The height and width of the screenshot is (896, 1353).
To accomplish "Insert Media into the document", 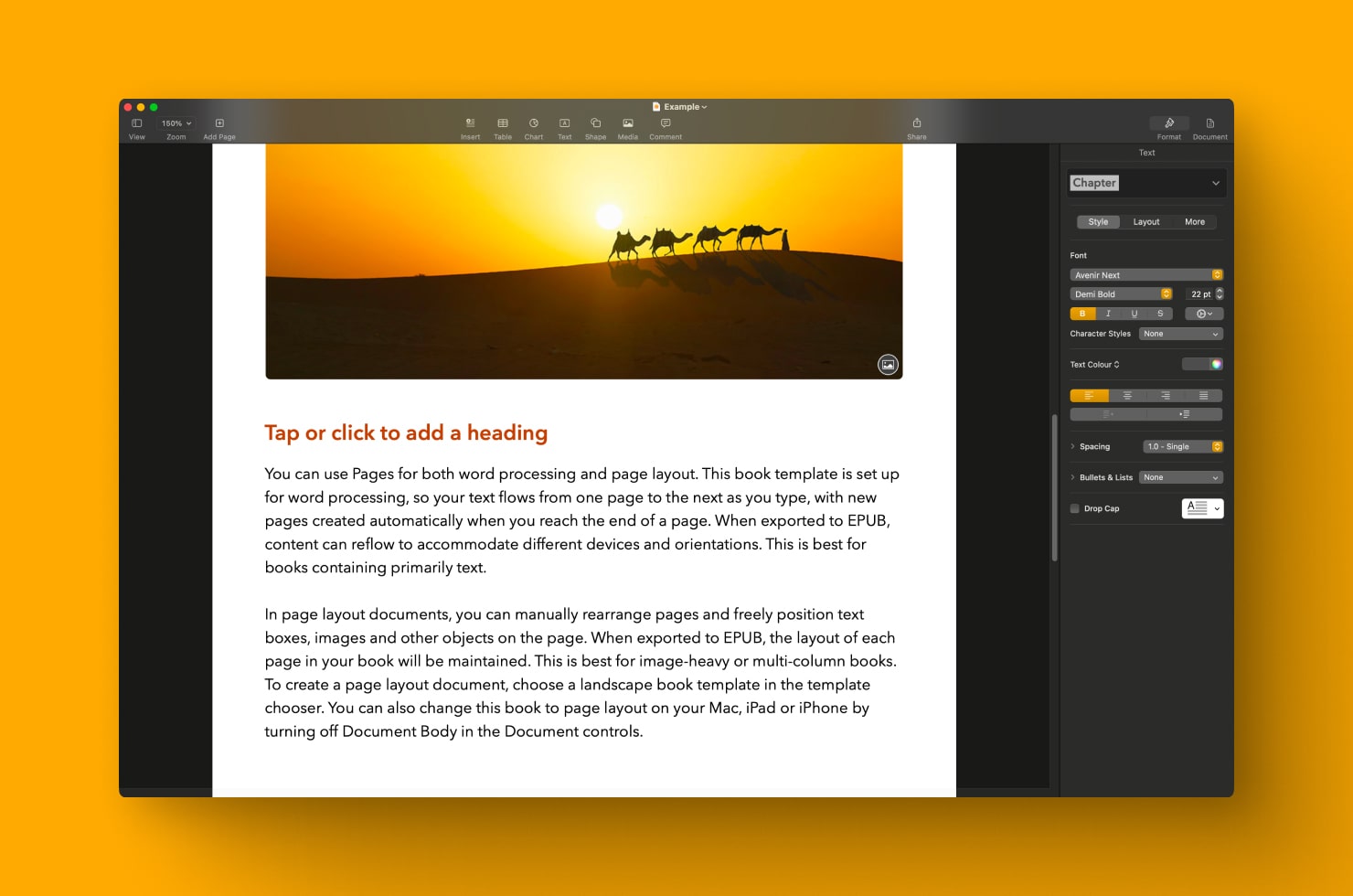I will point(627,125).
